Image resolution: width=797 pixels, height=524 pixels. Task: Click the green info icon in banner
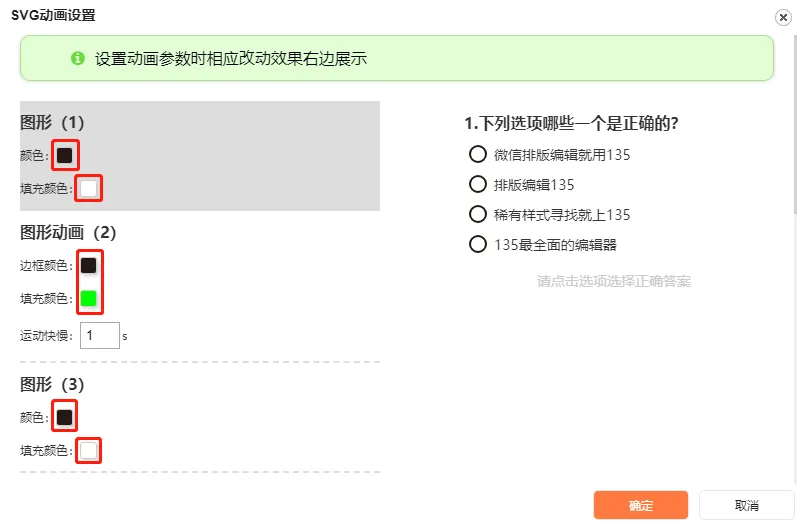78,59
